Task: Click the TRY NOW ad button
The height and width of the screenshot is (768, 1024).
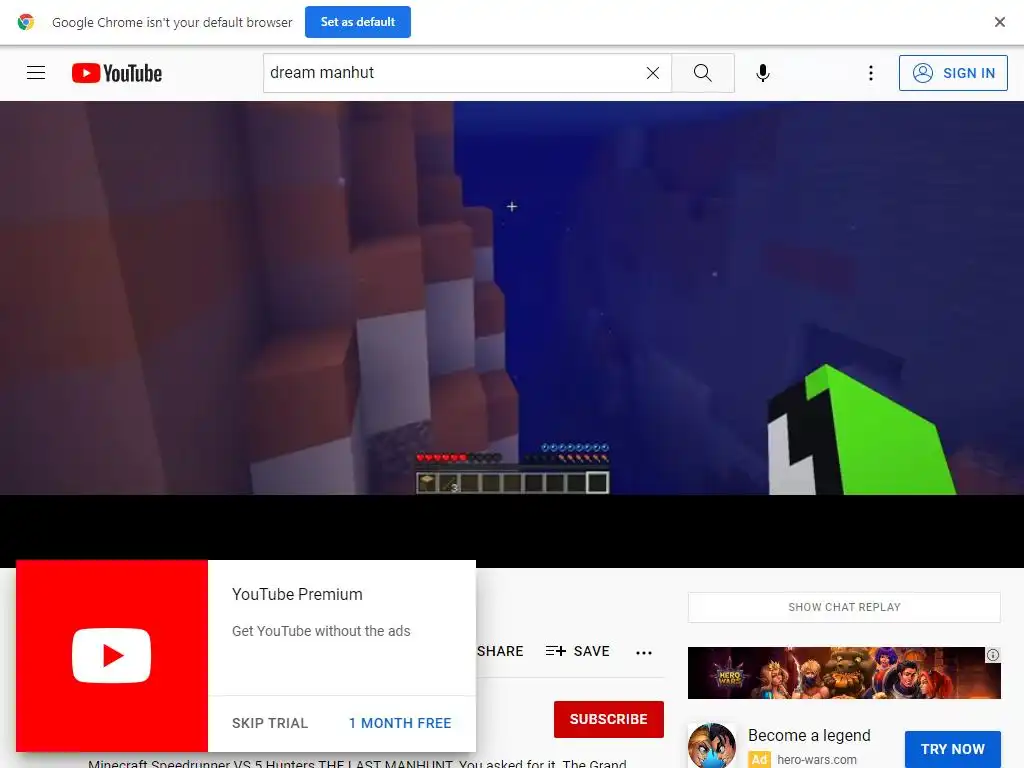Action: click(953, 749)
